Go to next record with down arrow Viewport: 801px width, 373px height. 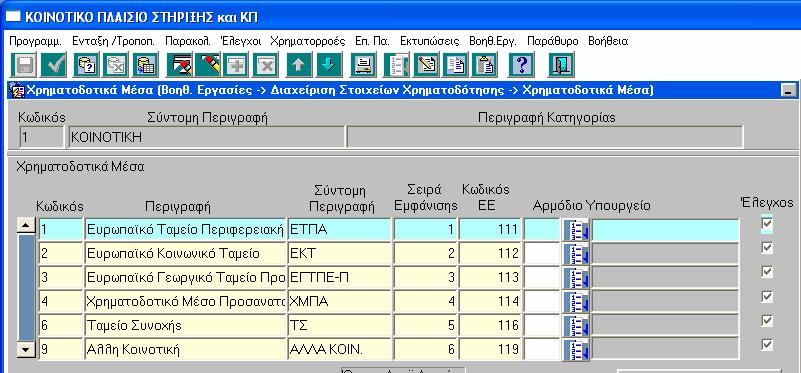coord(328,65)
